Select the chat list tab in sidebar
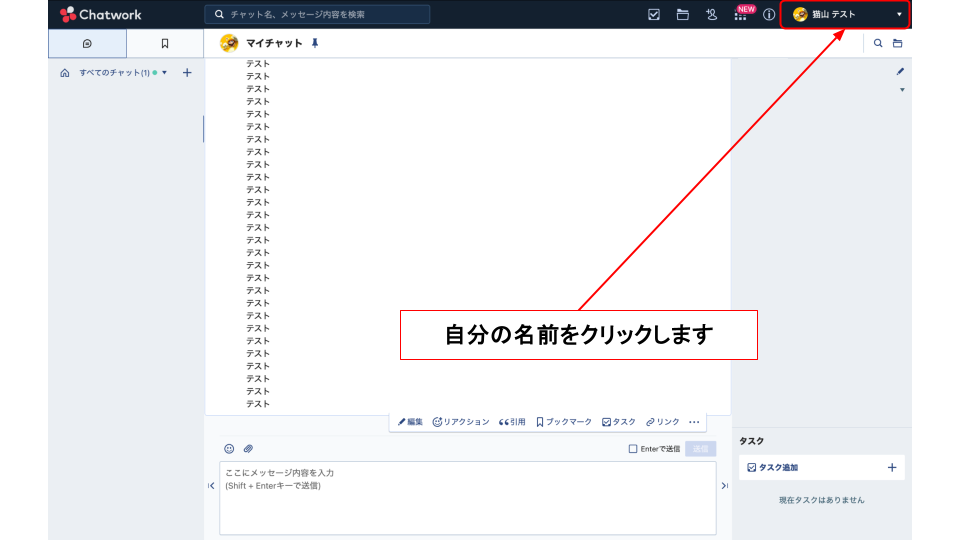 [x=88, y=44]
